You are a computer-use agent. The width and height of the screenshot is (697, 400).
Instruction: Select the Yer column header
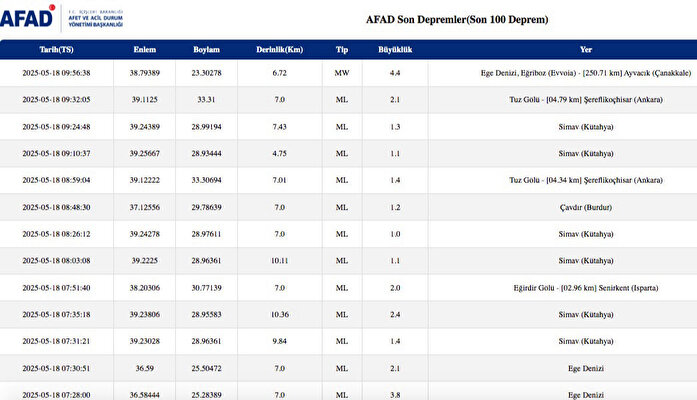click(x=586, y=50)
